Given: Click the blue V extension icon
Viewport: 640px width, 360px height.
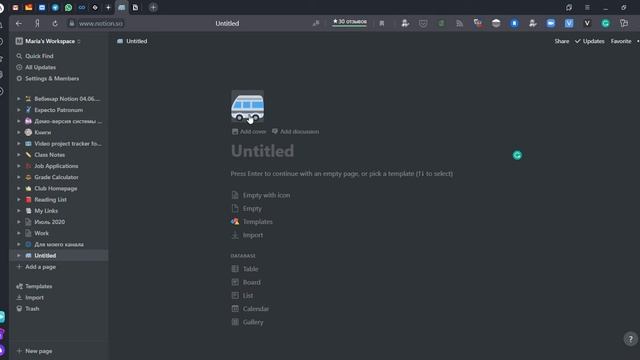Looking at the screenshot, I should (569, 23).
